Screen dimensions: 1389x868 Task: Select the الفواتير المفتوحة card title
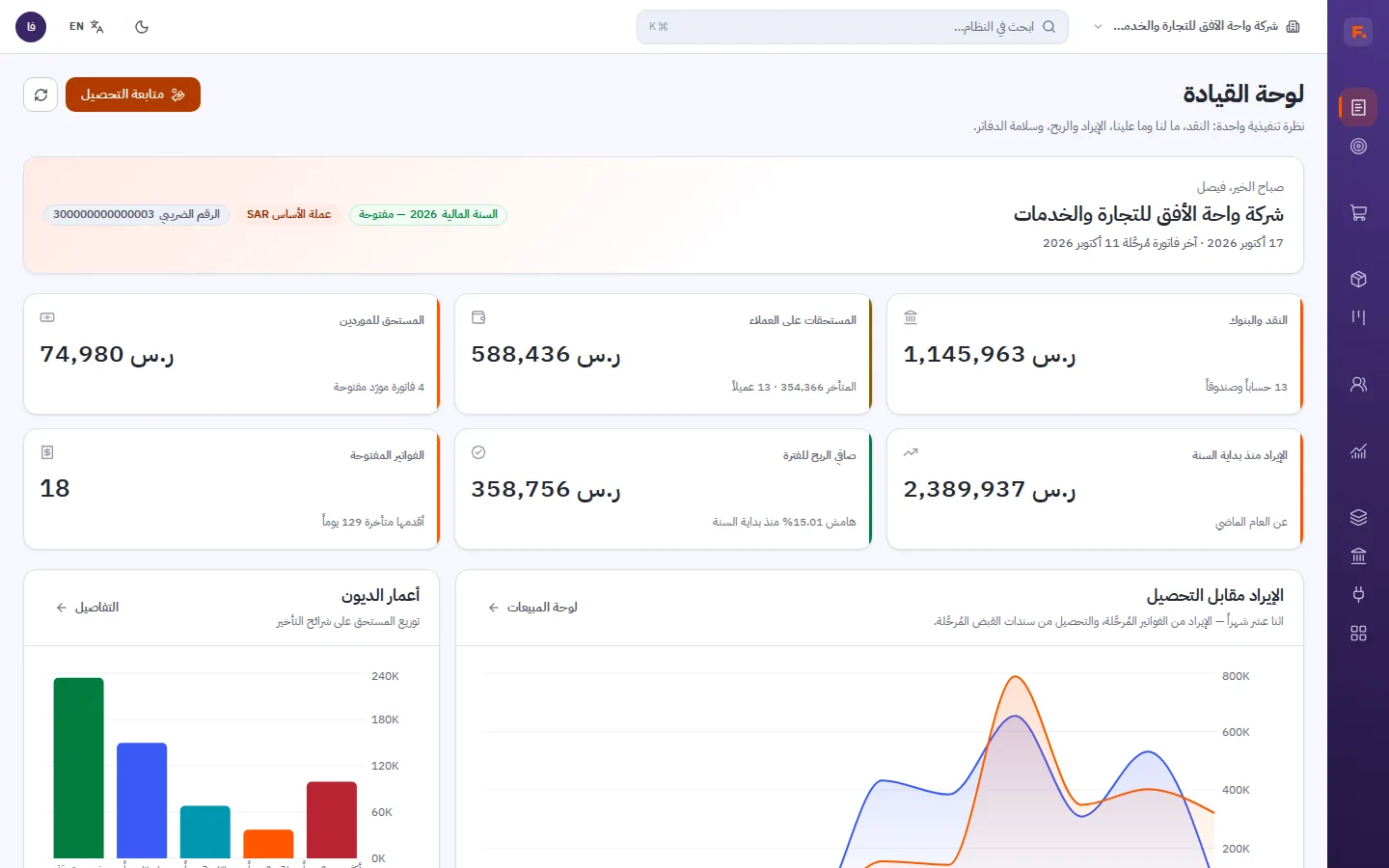(x=387, y=455)
